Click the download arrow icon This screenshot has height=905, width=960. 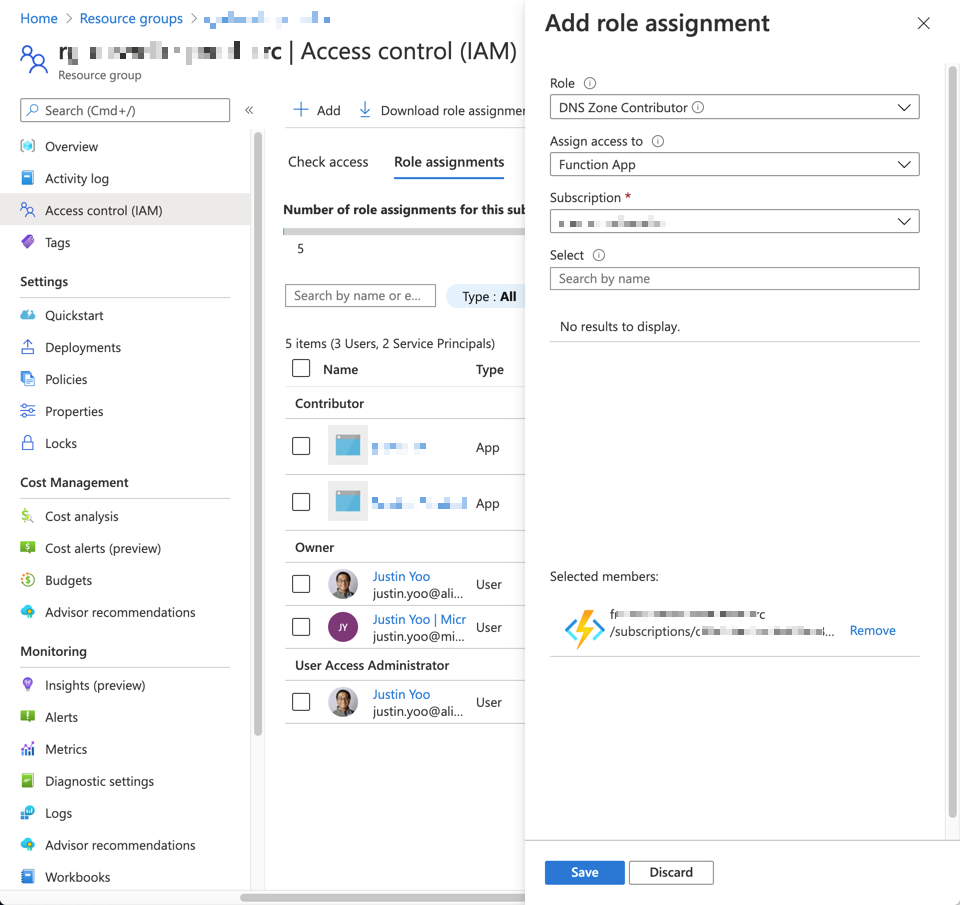(365, 110)
